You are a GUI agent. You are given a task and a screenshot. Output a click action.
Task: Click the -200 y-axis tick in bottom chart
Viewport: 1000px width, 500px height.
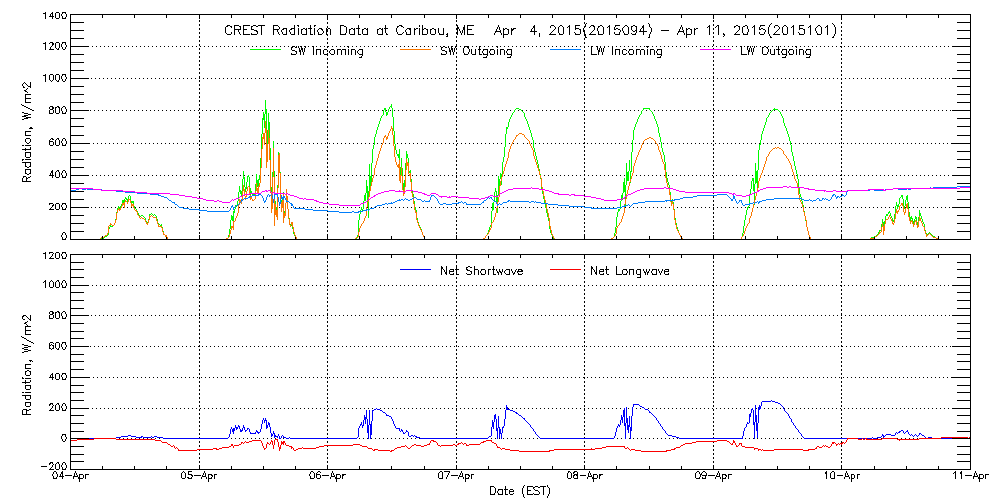pos(52,465)
